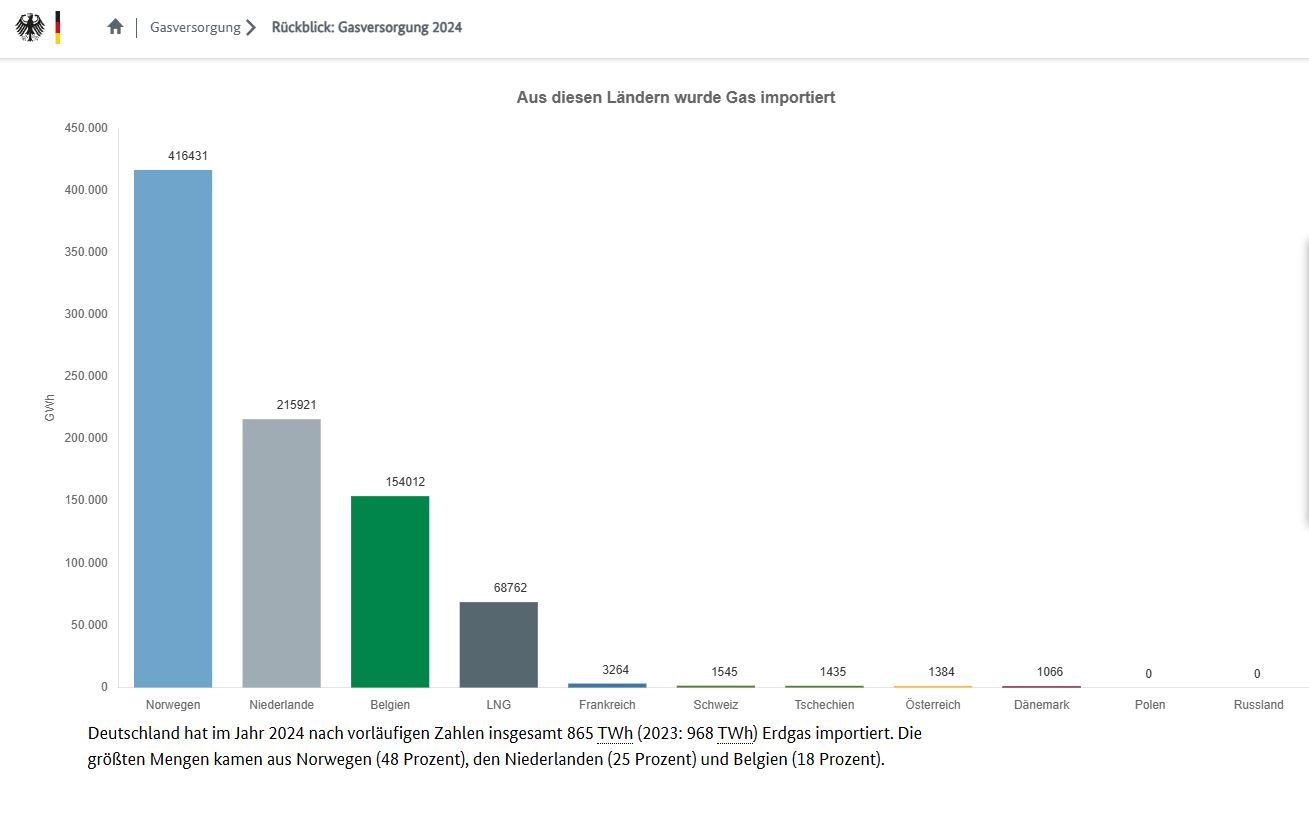
Task: Click the abbreviation TWh after 865
Action: 615,734
